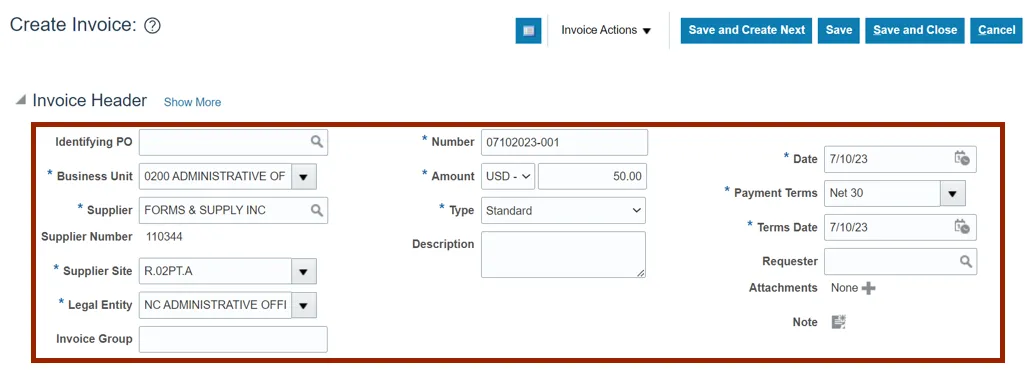The height and width of the screenshot is (381, 1029).
Task: Open the Invoice Actions menu
Action: click(x=606, y=30)
